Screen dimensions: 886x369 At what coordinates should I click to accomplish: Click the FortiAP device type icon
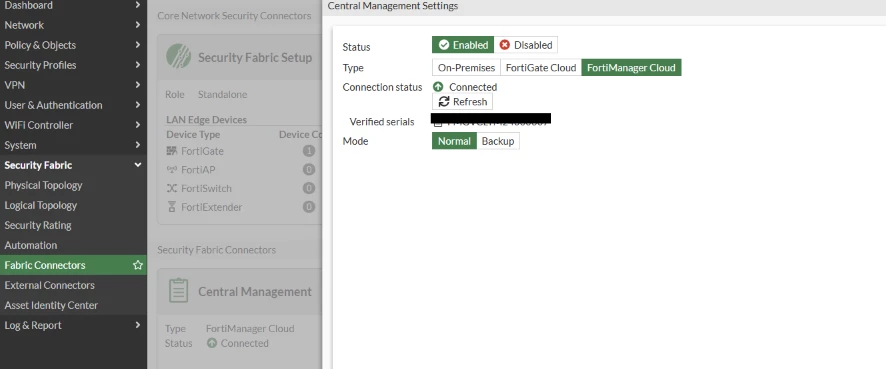pos(172,170)
